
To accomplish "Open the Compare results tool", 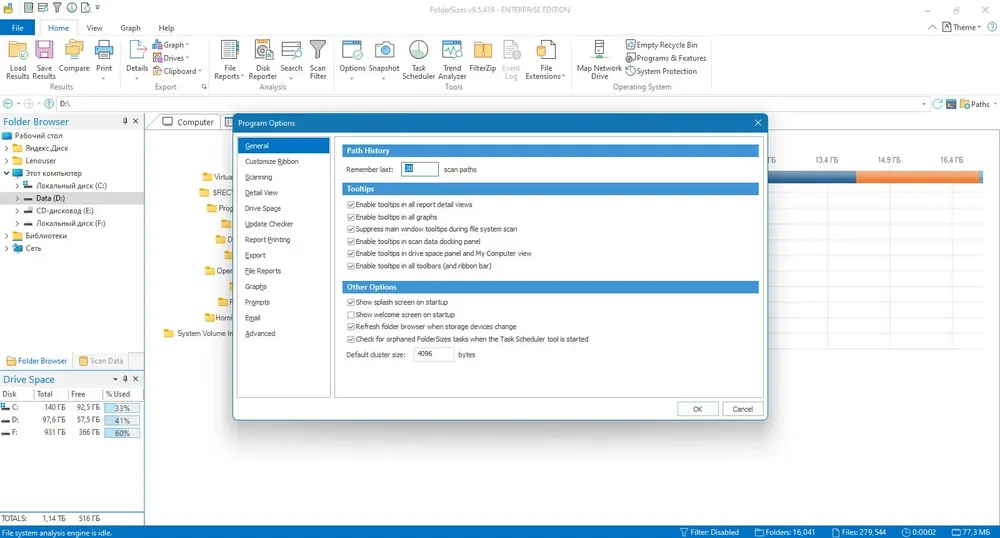I will (74, 57).
